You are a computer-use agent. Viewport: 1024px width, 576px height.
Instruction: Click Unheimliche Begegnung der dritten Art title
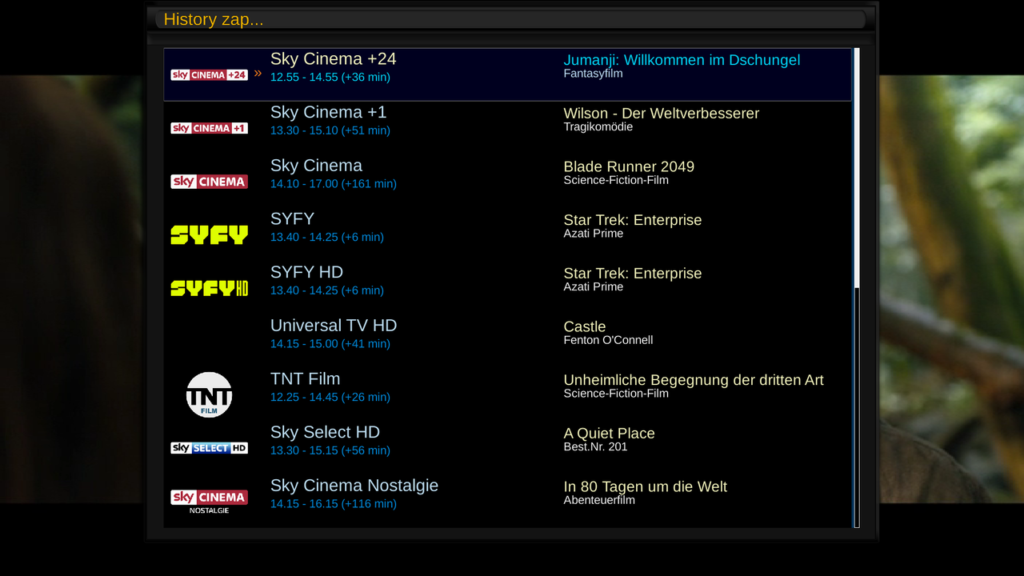pyautogui.click(x=694, y=380)
